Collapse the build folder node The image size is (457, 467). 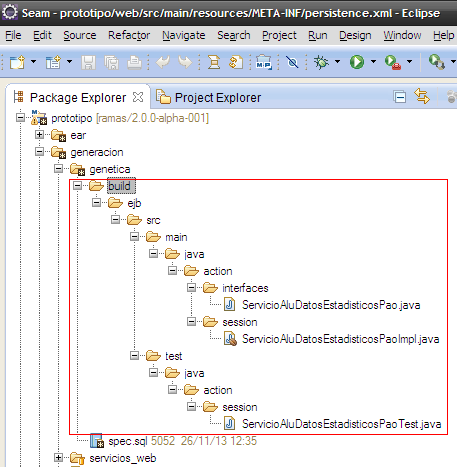coord(77,186)
